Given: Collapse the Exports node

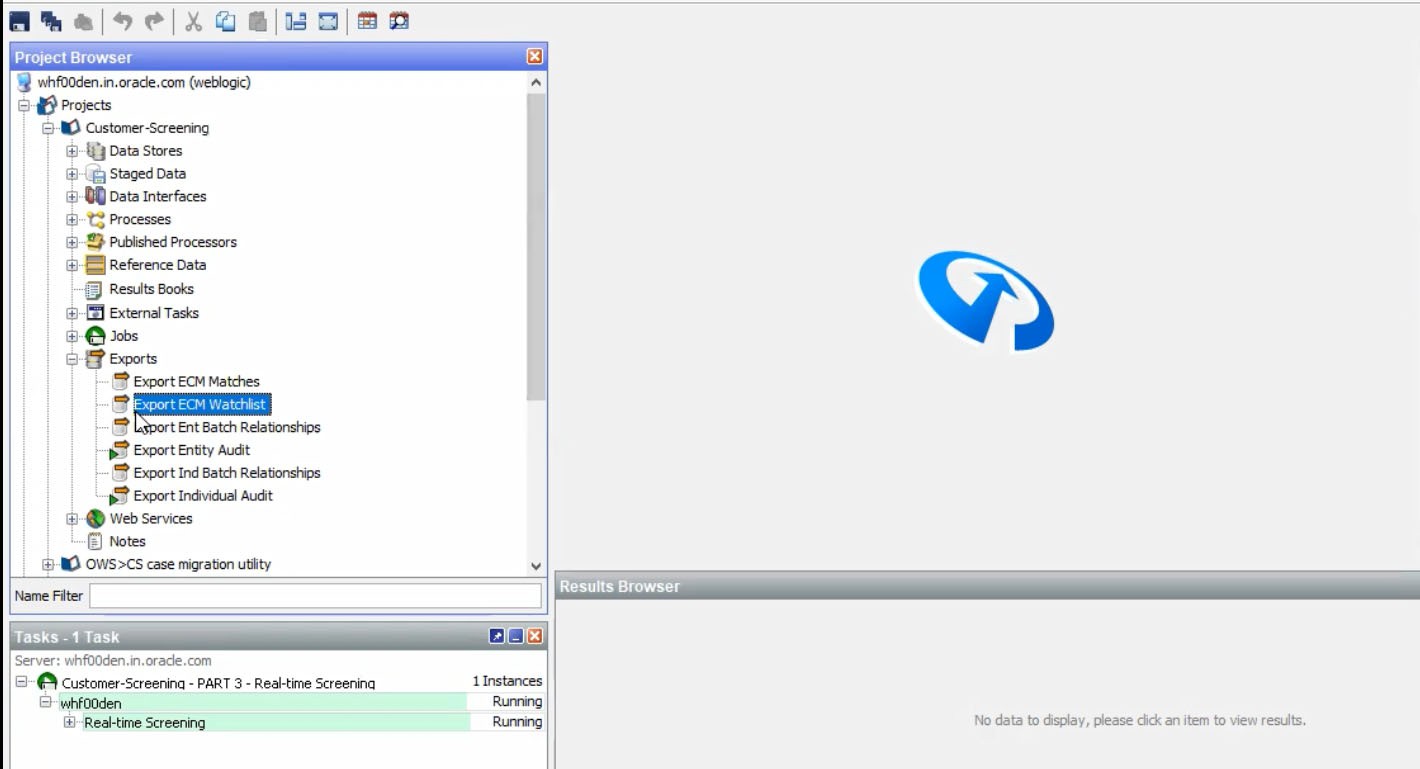Looking at the screenshot, I should (72, 359).
